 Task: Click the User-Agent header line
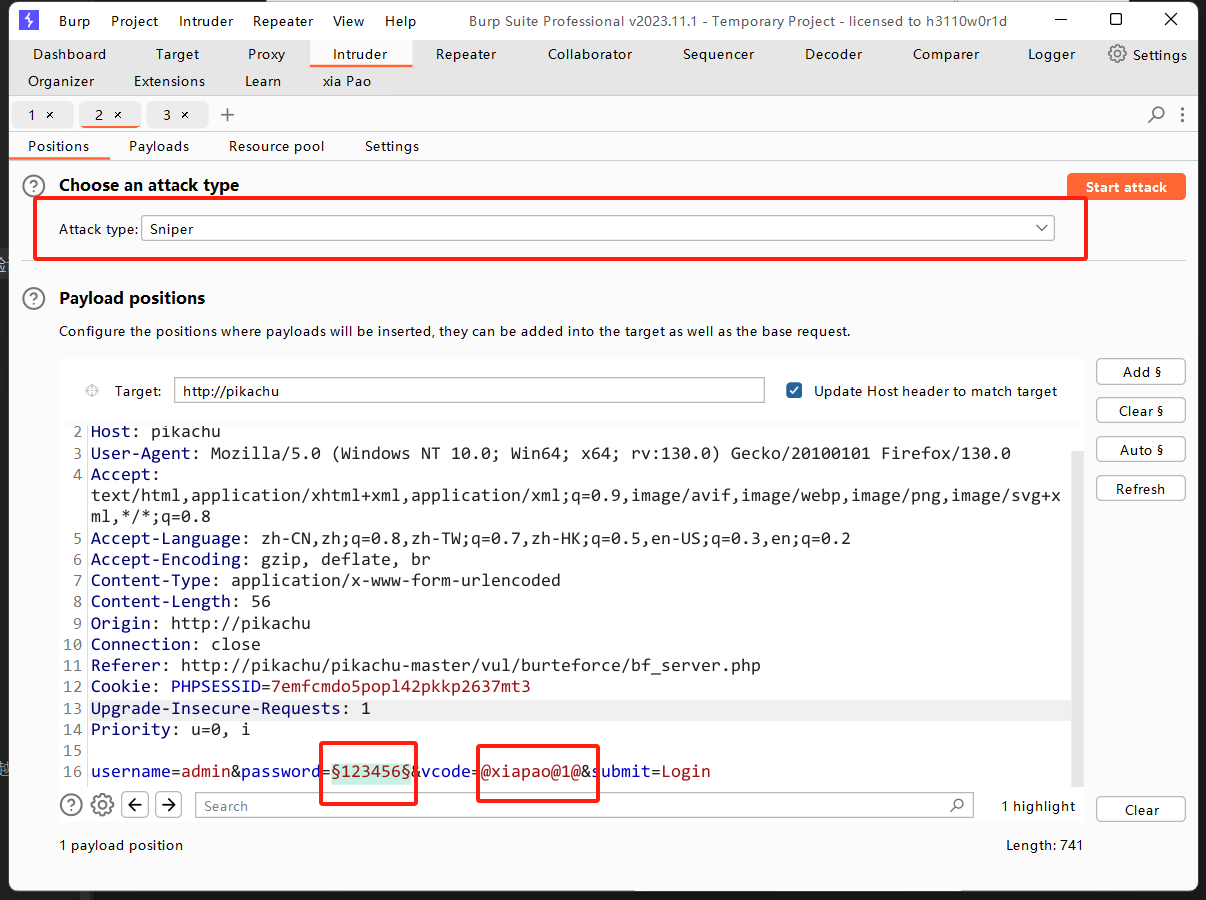tap(551, 453)
